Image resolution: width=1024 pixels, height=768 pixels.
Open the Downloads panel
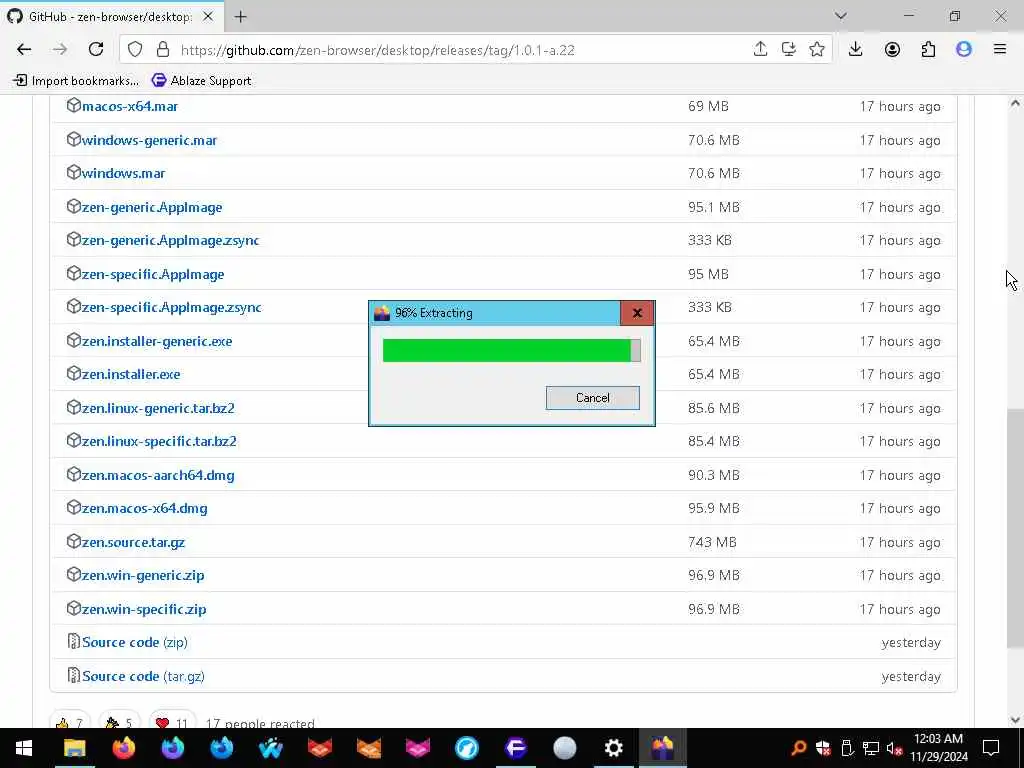point(856,50)
